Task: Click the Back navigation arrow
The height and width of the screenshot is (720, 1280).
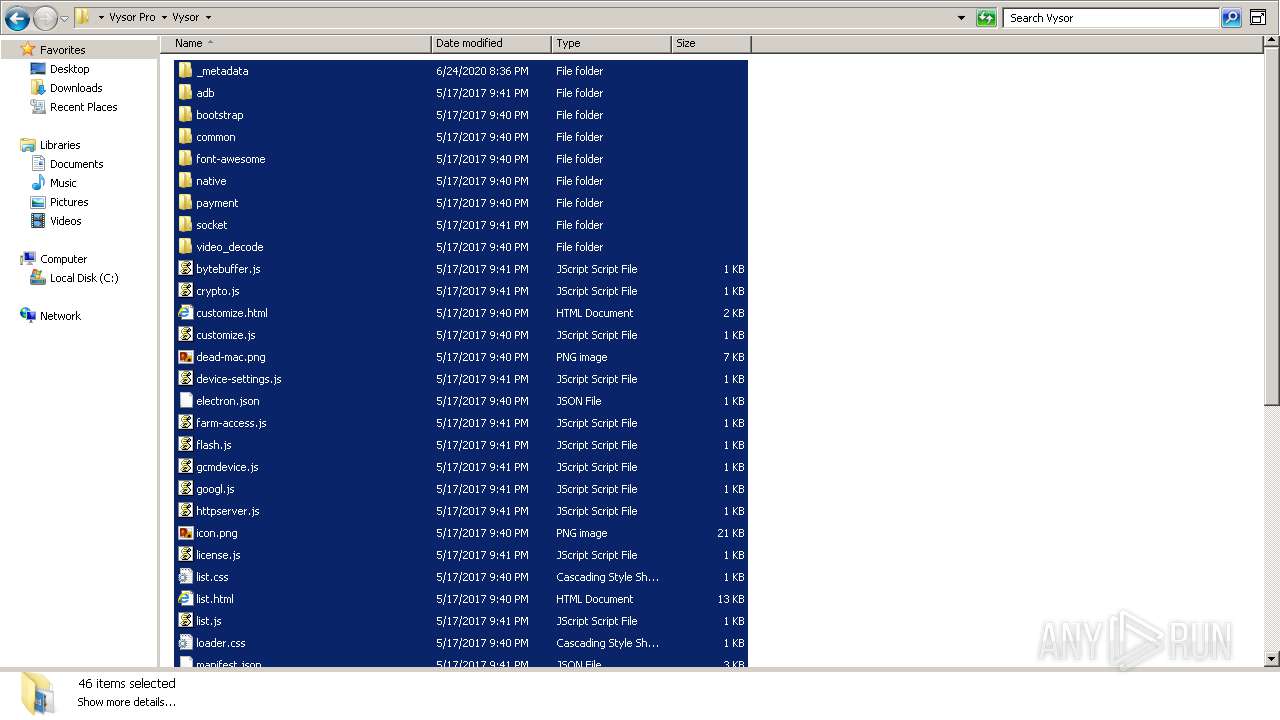Action: click(17, 18)
